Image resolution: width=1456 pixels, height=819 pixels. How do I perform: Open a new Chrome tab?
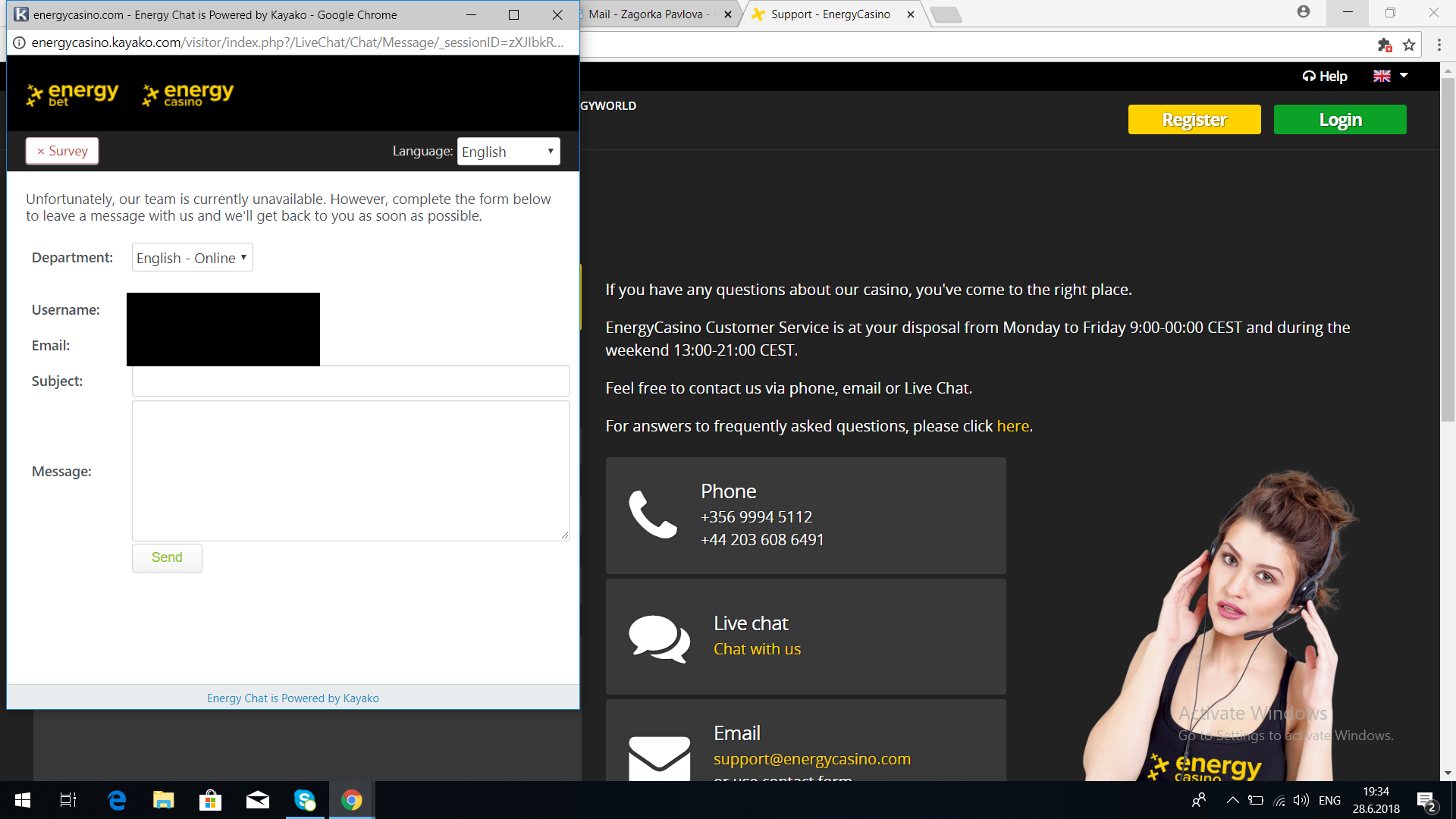[946, 14]
